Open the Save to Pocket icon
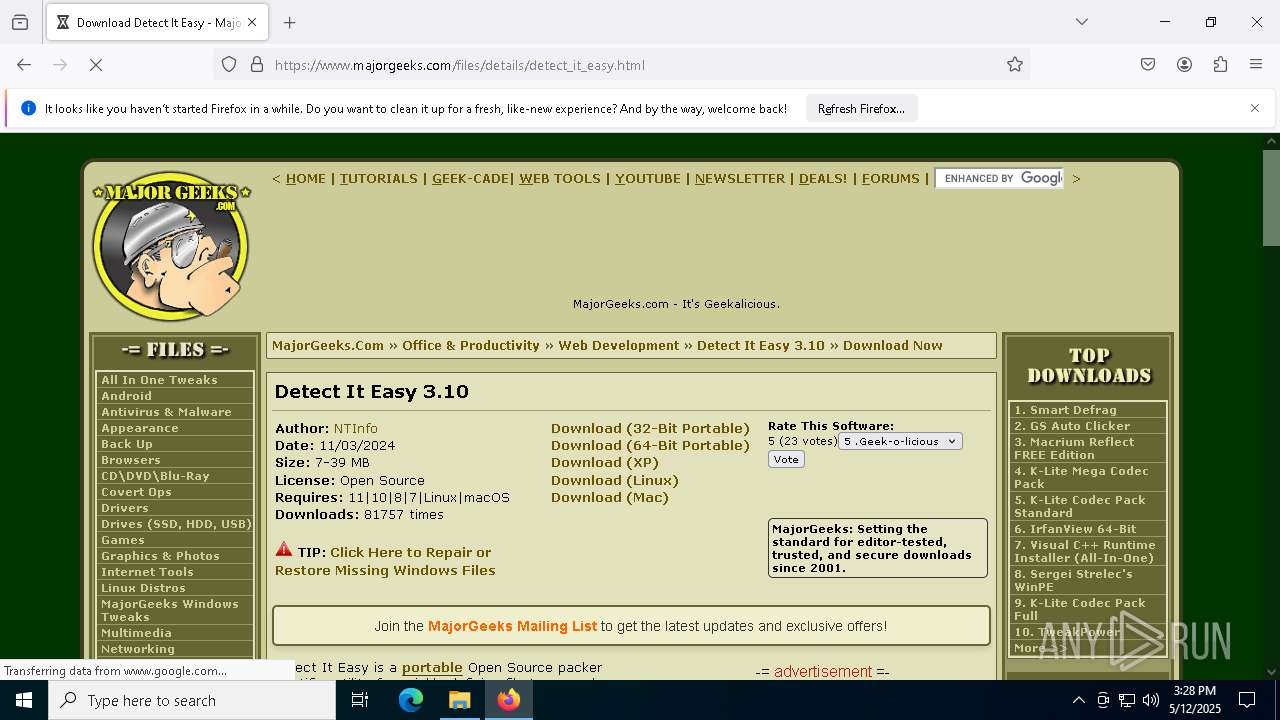 (1148, 65)
